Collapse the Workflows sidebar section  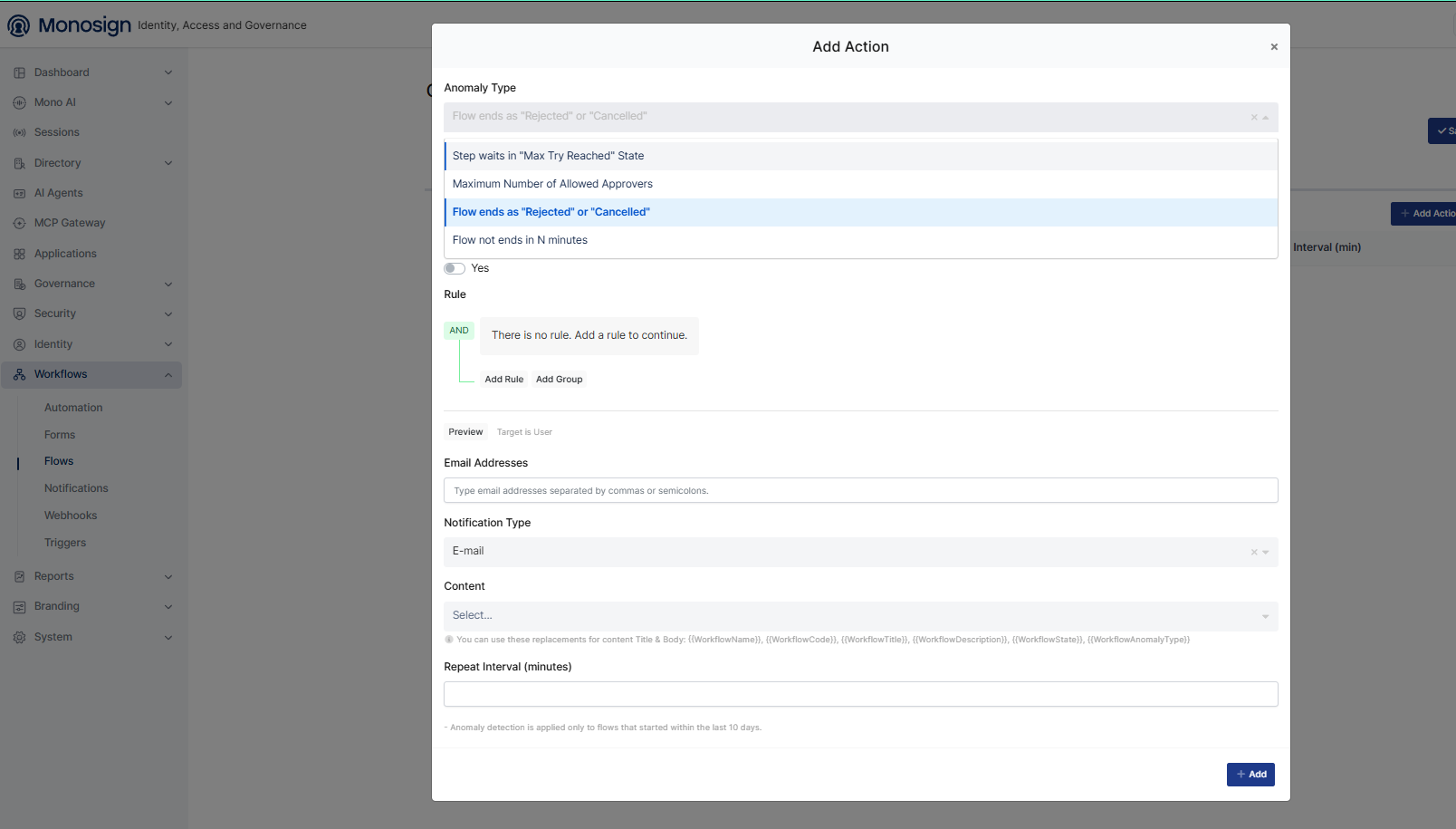pos(168,375)
